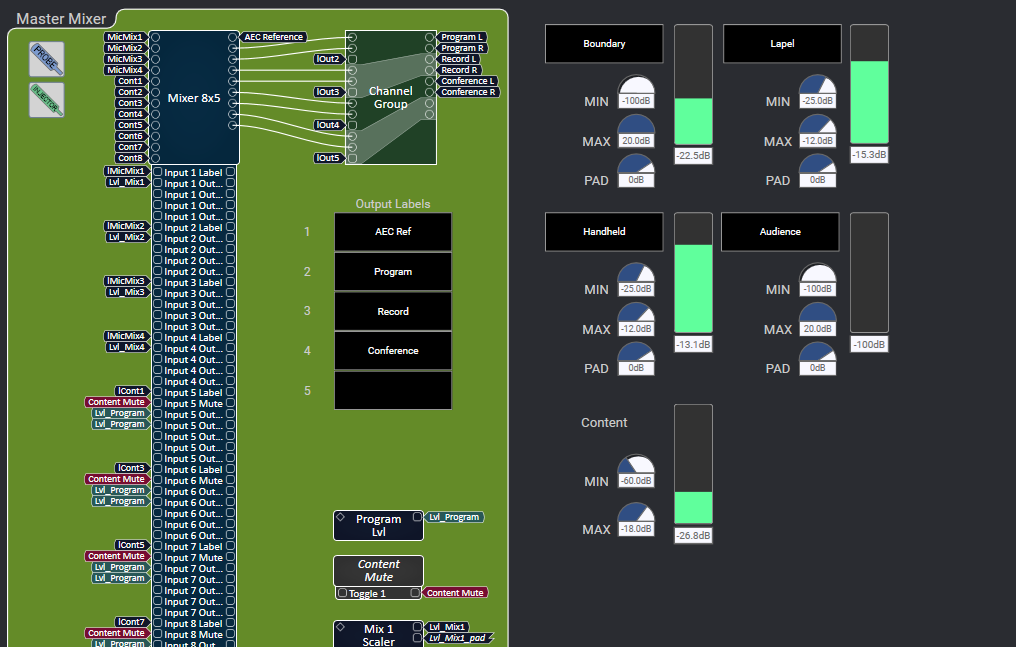
Task: Click the Conference output label box
Action: pos(393,351)
